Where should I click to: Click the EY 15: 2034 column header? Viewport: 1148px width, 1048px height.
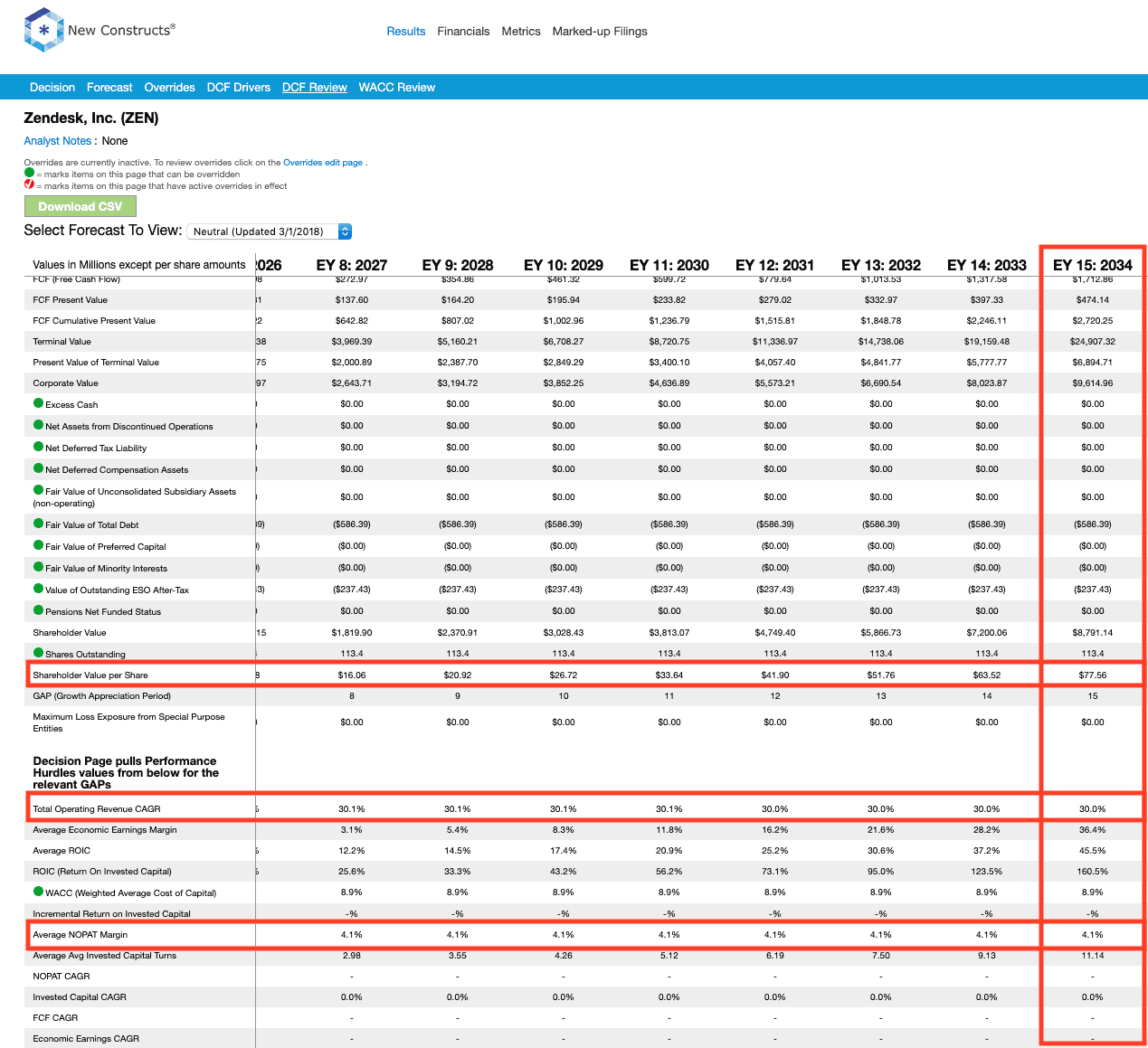click(x=1093, y=265)
